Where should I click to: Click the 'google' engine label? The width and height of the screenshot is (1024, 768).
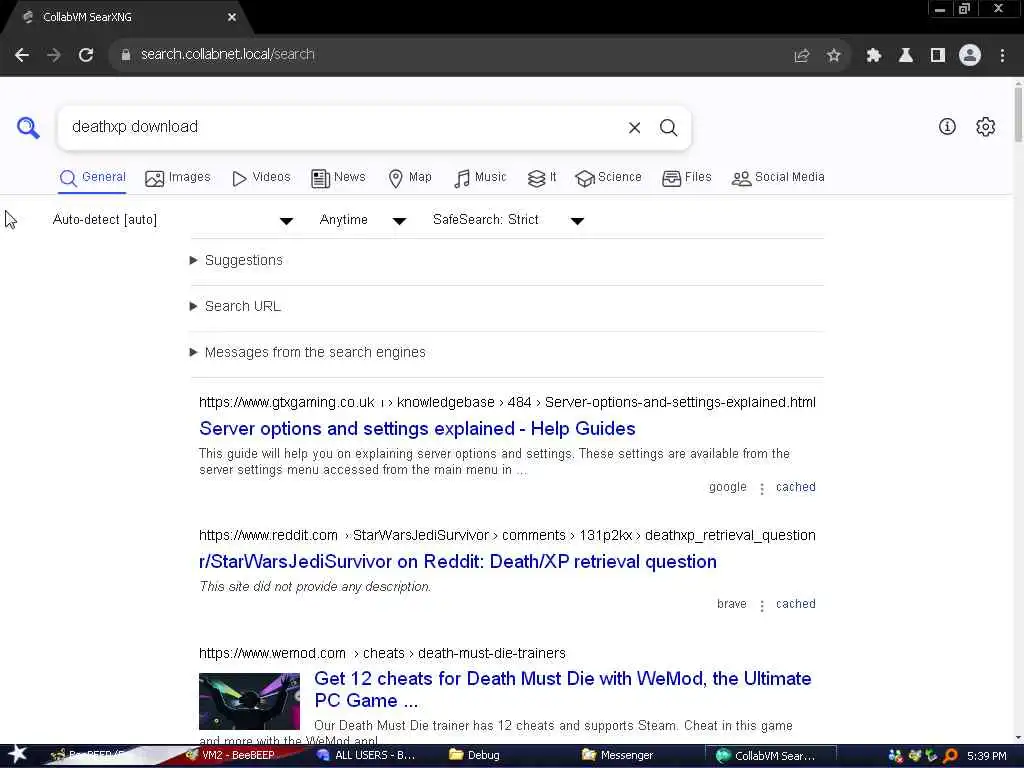[x=728, y=487]
